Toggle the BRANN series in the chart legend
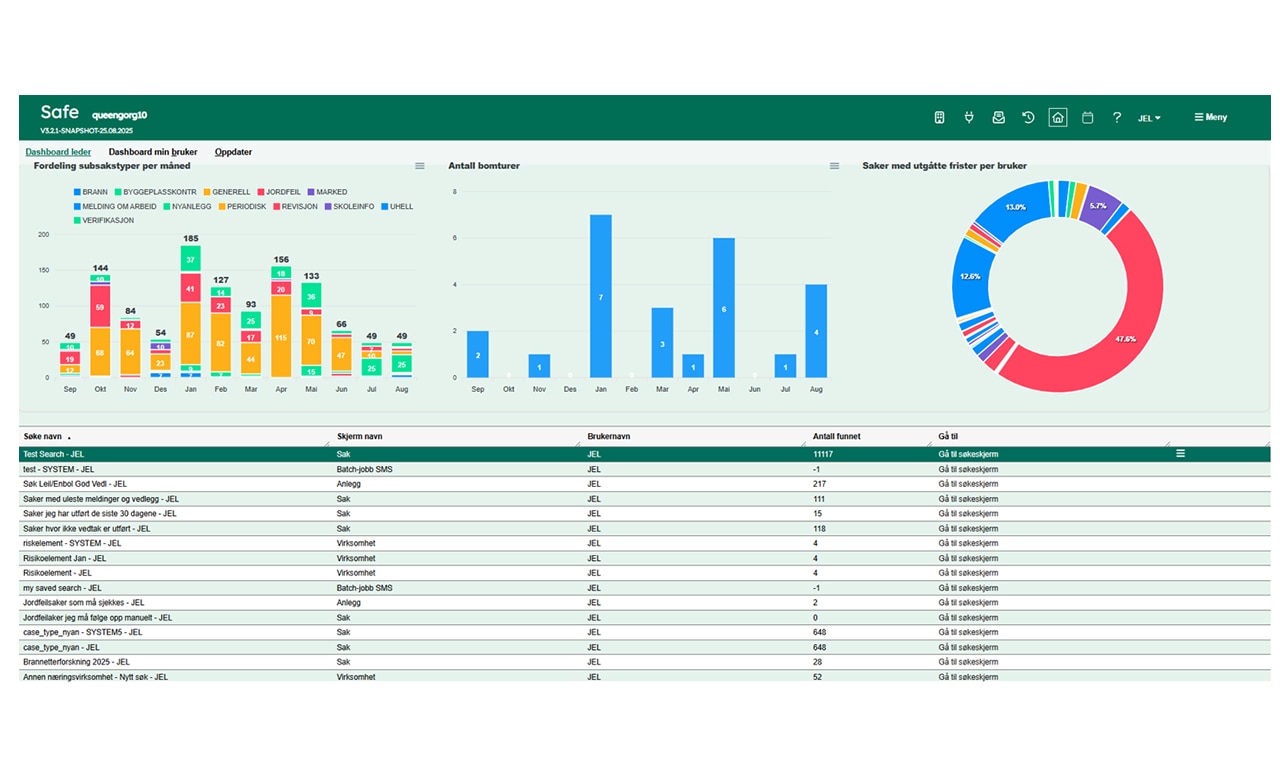 [x=89, y=192]
